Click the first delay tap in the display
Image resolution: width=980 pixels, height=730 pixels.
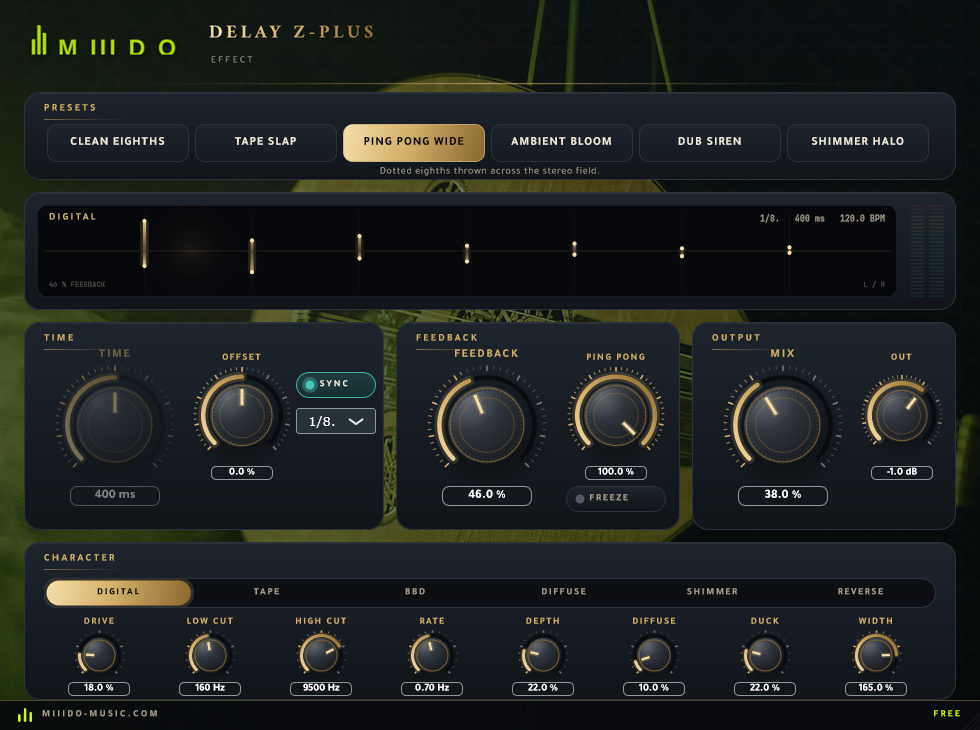pos(144,244)
